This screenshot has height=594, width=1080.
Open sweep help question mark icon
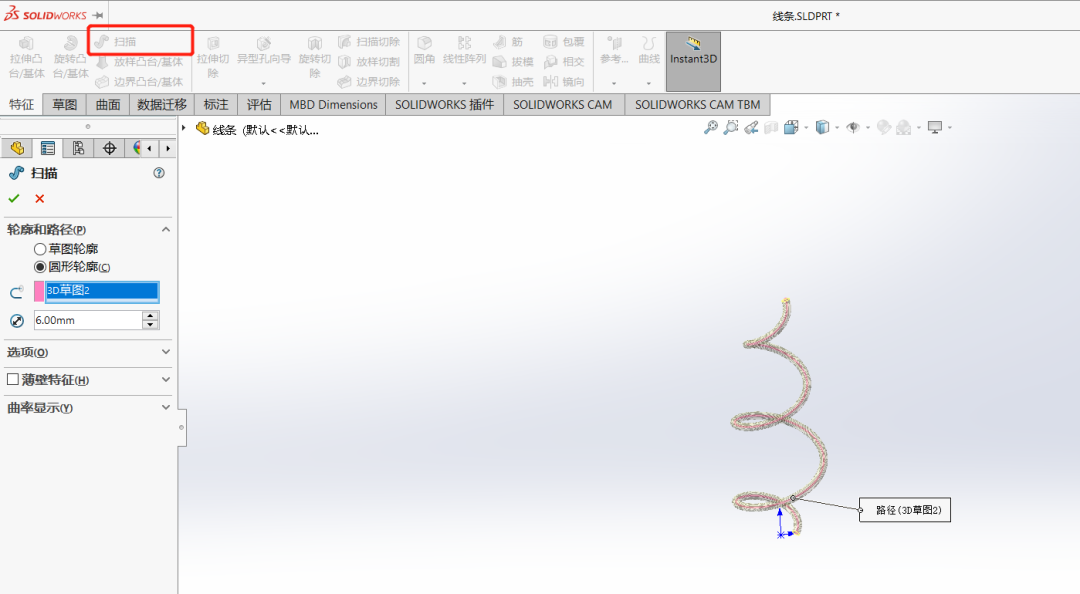click(158, 173)
